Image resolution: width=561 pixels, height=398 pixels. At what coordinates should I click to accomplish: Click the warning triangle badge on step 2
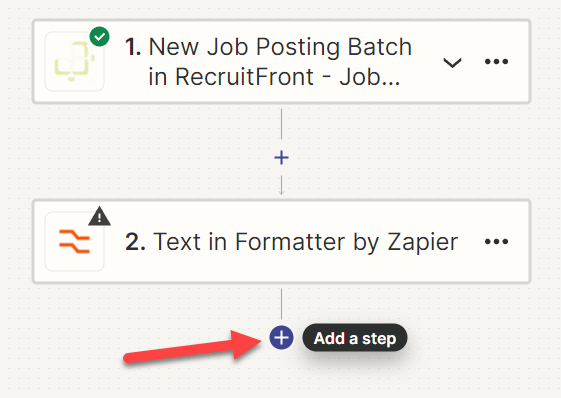pos(99,216)
